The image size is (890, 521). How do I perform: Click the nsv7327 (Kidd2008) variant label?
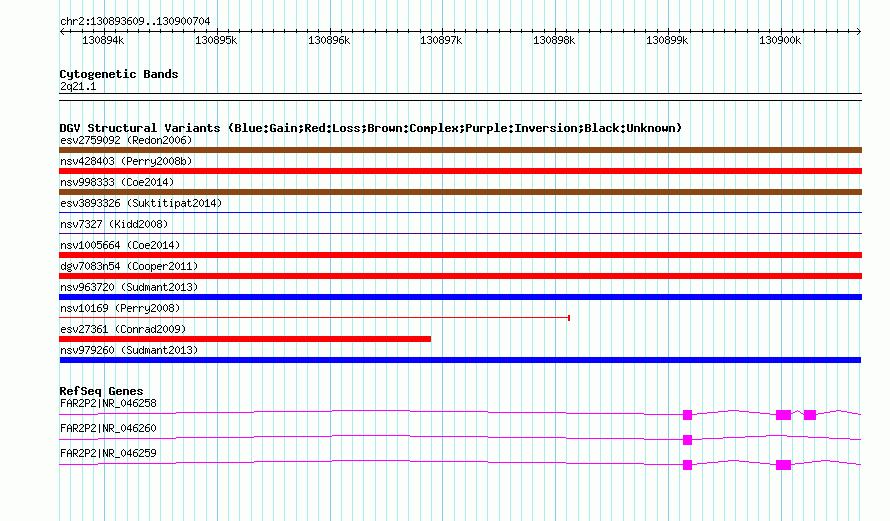tap(114, 224)
